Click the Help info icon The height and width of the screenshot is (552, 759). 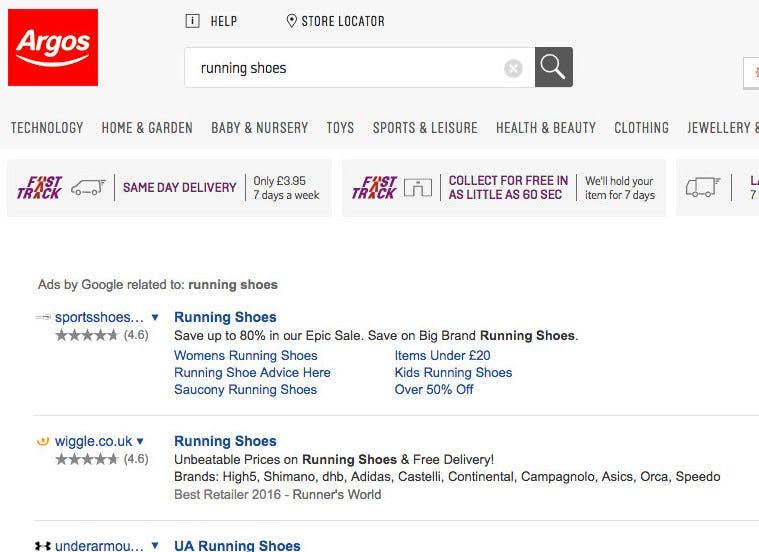[x=193, y=21]
